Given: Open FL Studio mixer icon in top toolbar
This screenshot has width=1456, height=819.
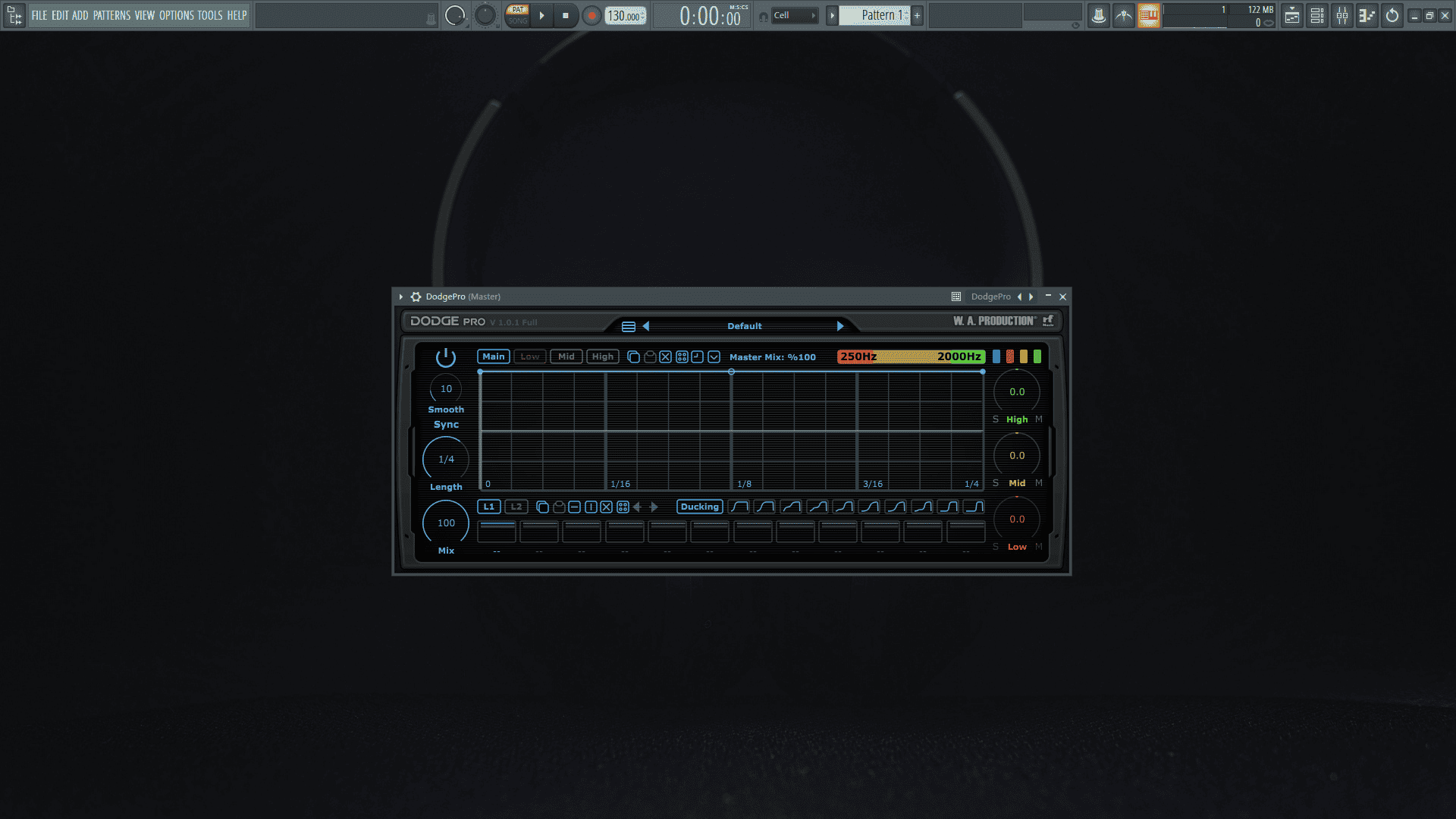Looking at the screenshot, I should (x=1342, y=15).
